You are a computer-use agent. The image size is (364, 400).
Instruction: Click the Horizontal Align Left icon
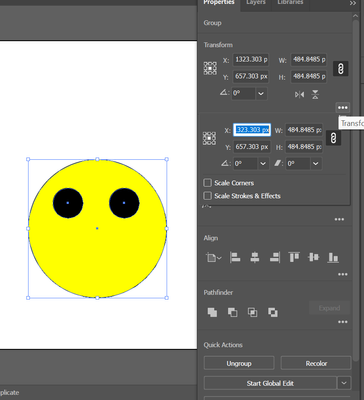coord(235,257)
